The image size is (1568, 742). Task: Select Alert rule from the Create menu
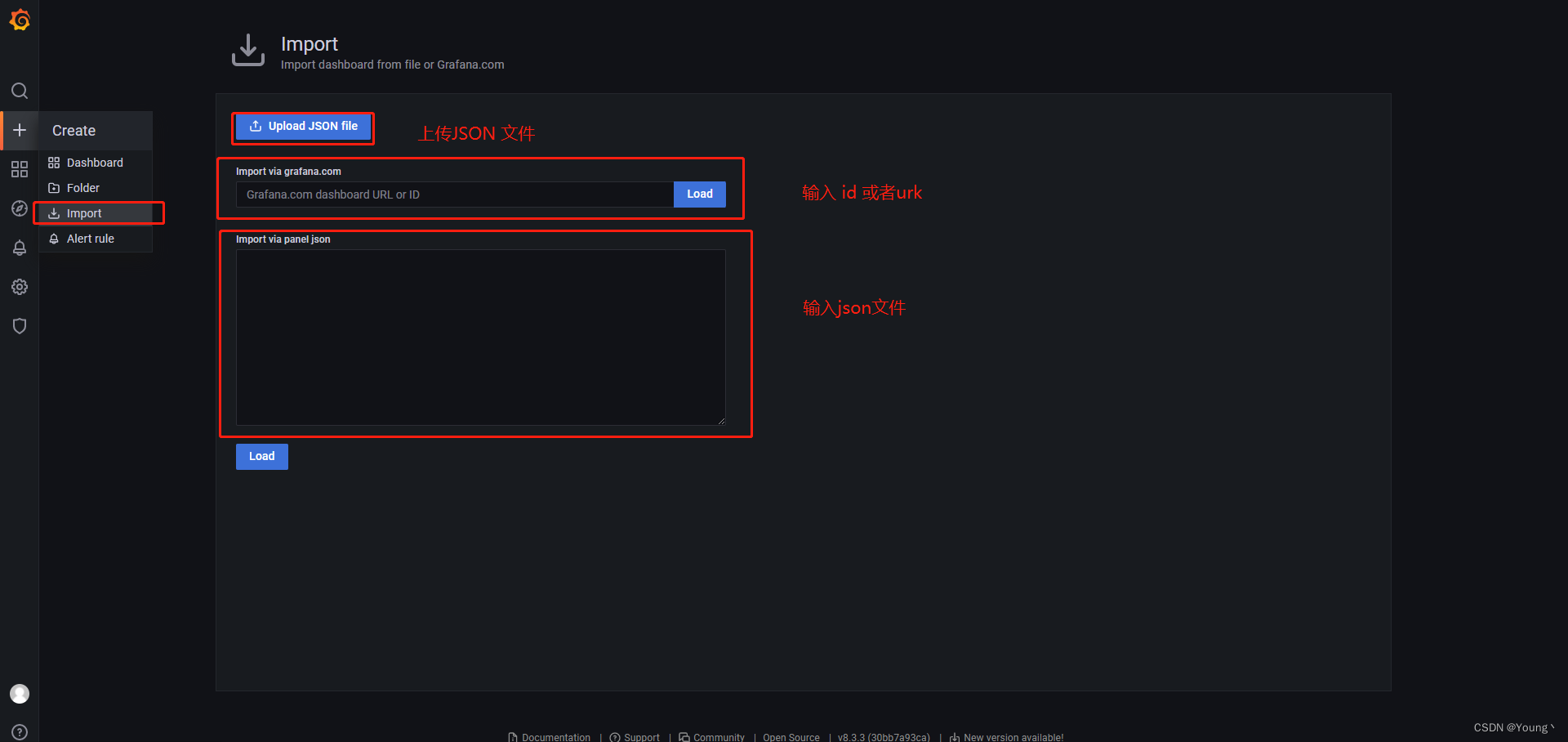point(96,239)
